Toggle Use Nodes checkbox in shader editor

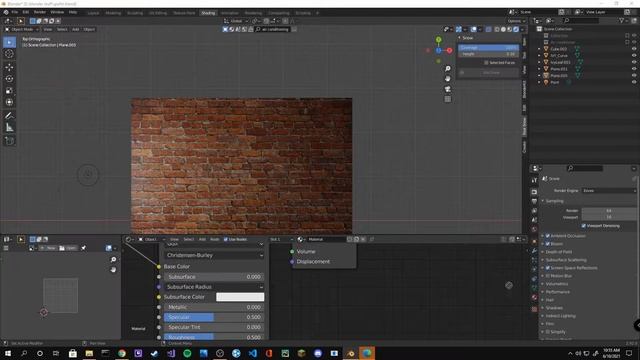226,240
